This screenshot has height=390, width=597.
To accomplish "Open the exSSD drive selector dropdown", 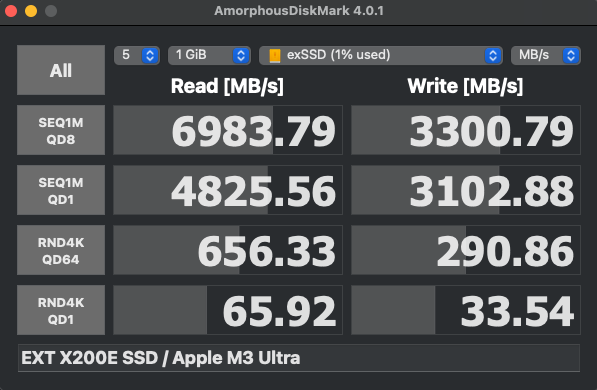I will 381,56.
